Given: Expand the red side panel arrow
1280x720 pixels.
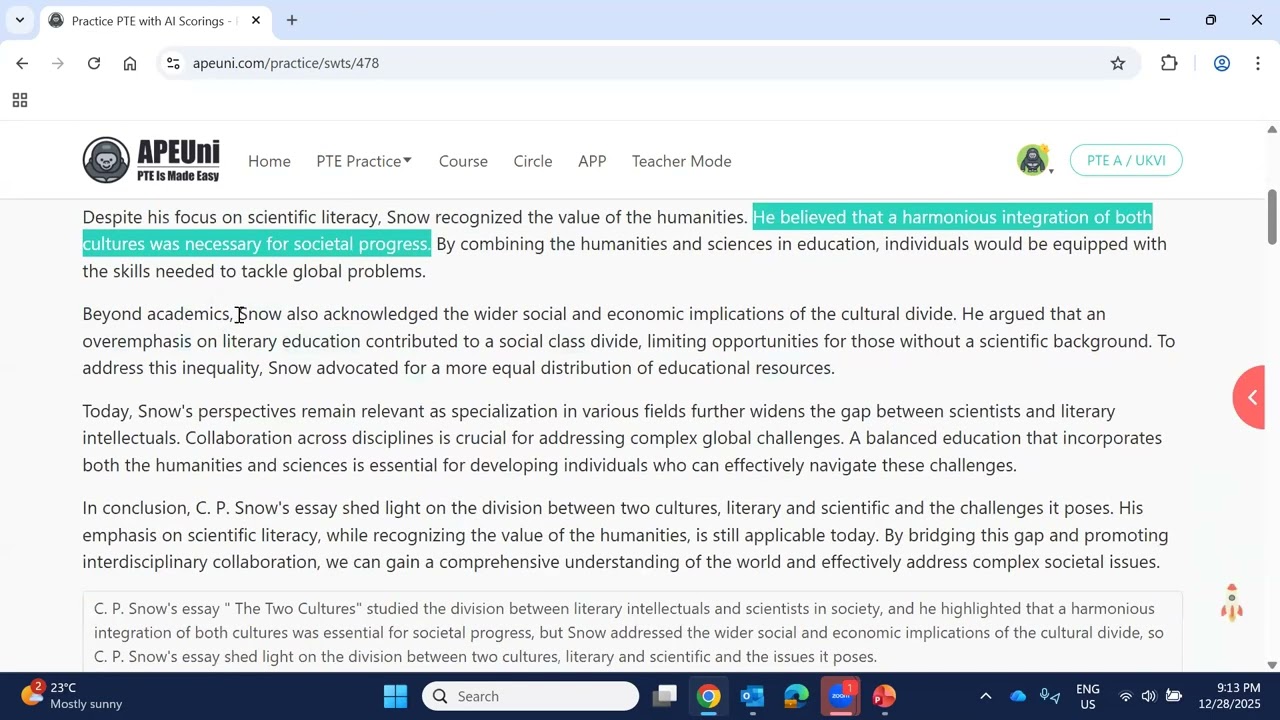Looking at the screenshot, I should [1250, 397].
